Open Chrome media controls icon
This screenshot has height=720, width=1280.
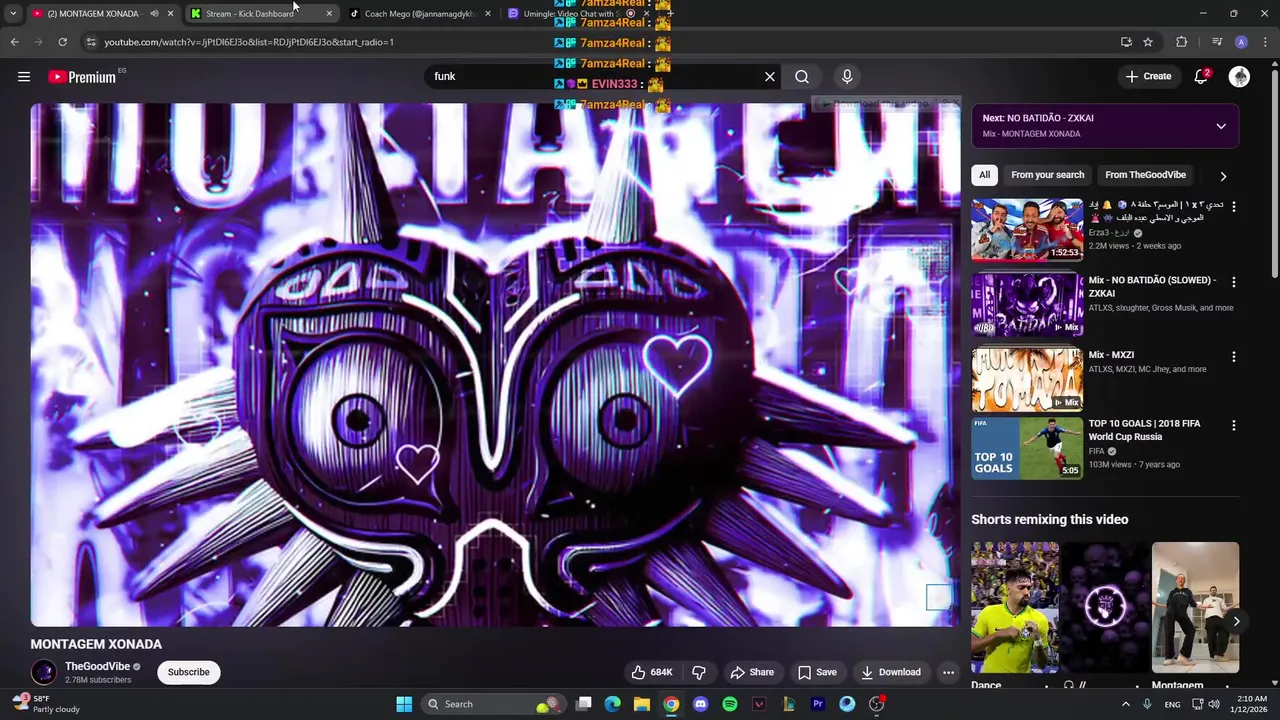pyautogui.click(x=1216, y=42)
